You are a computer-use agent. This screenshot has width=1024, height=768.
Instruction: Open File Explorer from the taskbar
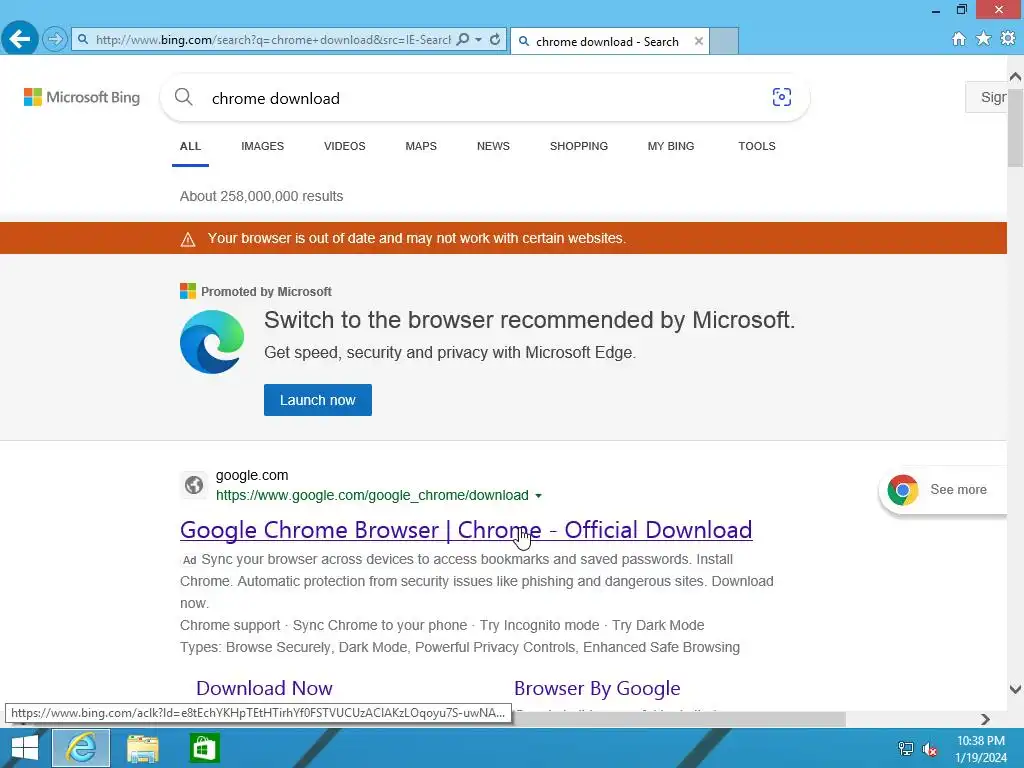[x=142, y=748]
